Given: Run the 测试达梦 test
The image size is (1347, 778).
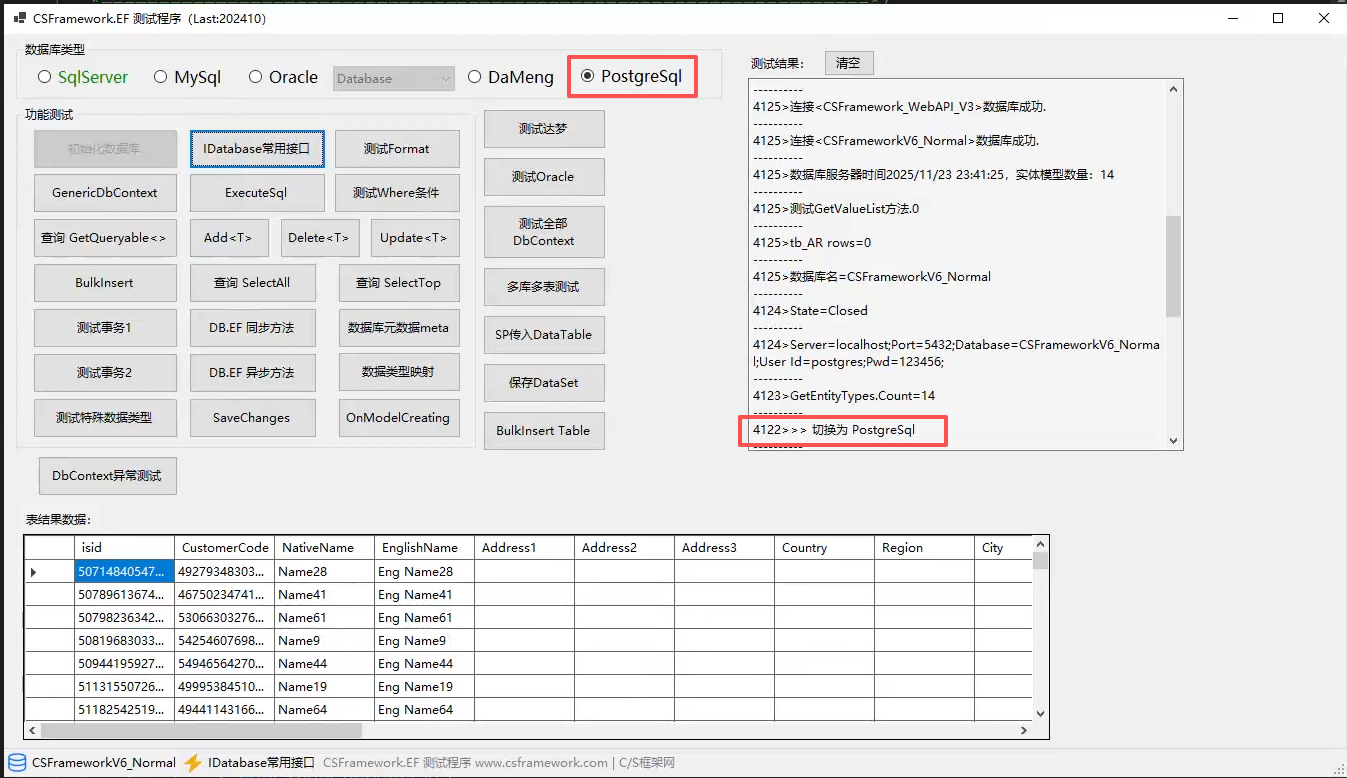Looking at the screenshot, I should click(x=544, y=128).
